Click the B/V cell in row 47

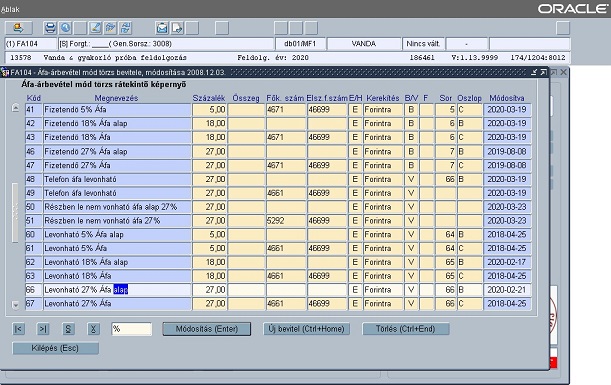(x=411, y=165)
